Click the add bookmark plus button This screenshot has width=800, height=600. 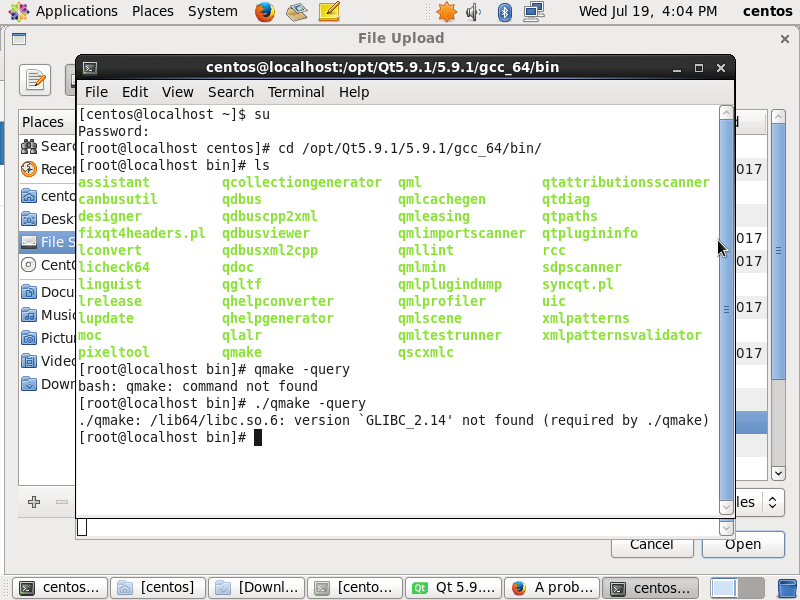click(34, 502)
